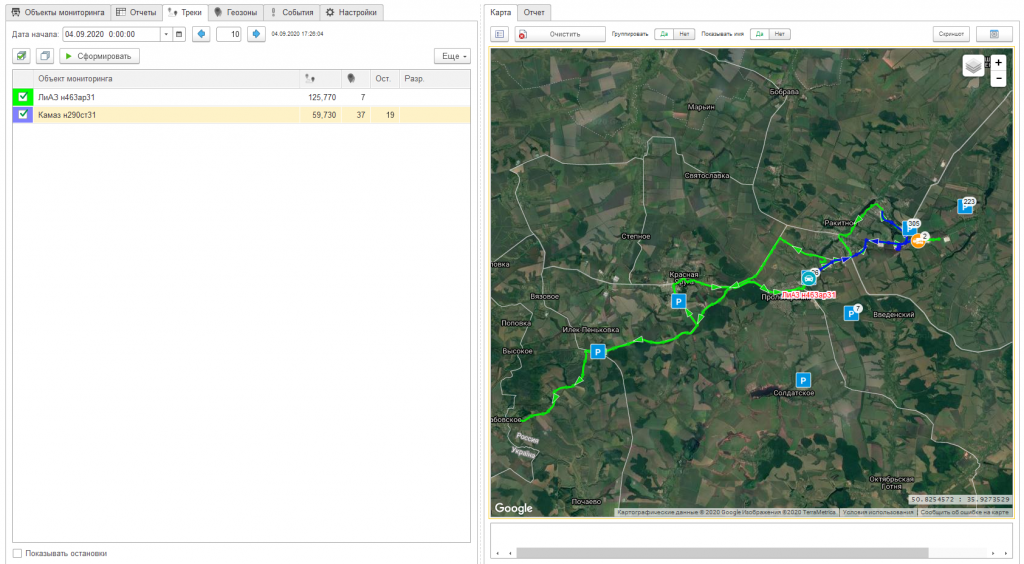Switch to the Геозоны tab

click(x=236, y=13)
